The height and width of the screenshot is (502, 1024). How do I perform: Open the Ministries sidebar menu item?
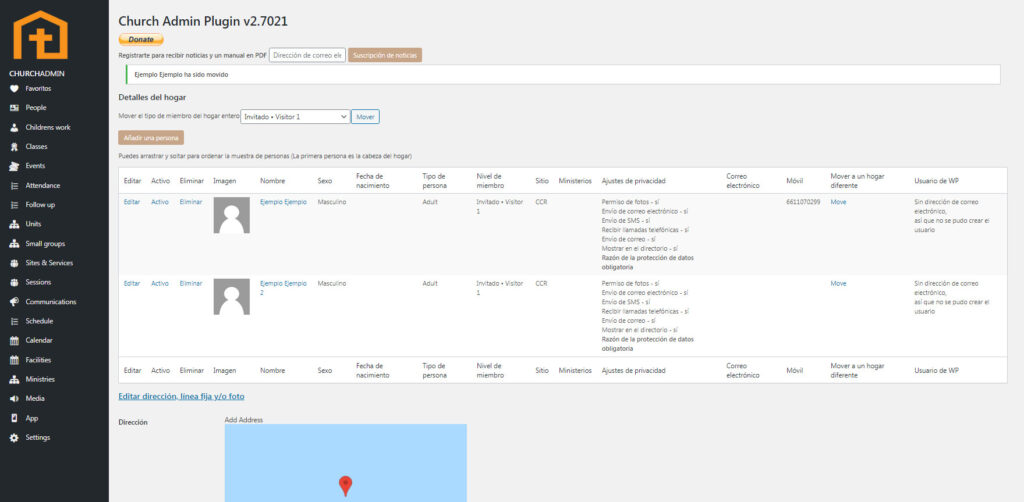click(x=41, y=379)
